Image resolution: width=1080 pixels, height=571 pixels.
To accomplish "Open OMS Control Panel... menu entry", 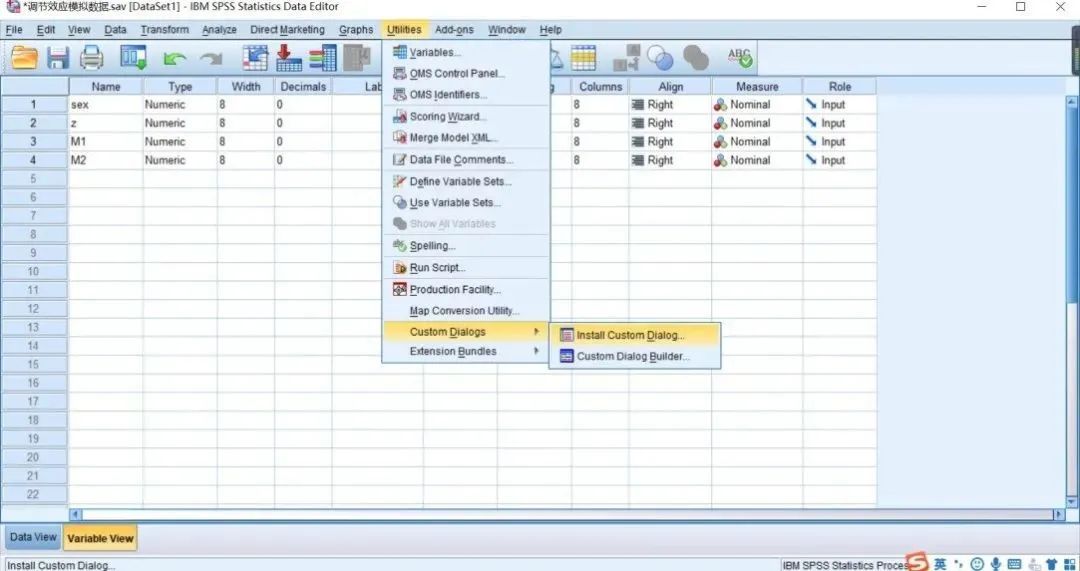I will [x=466, y=74].
